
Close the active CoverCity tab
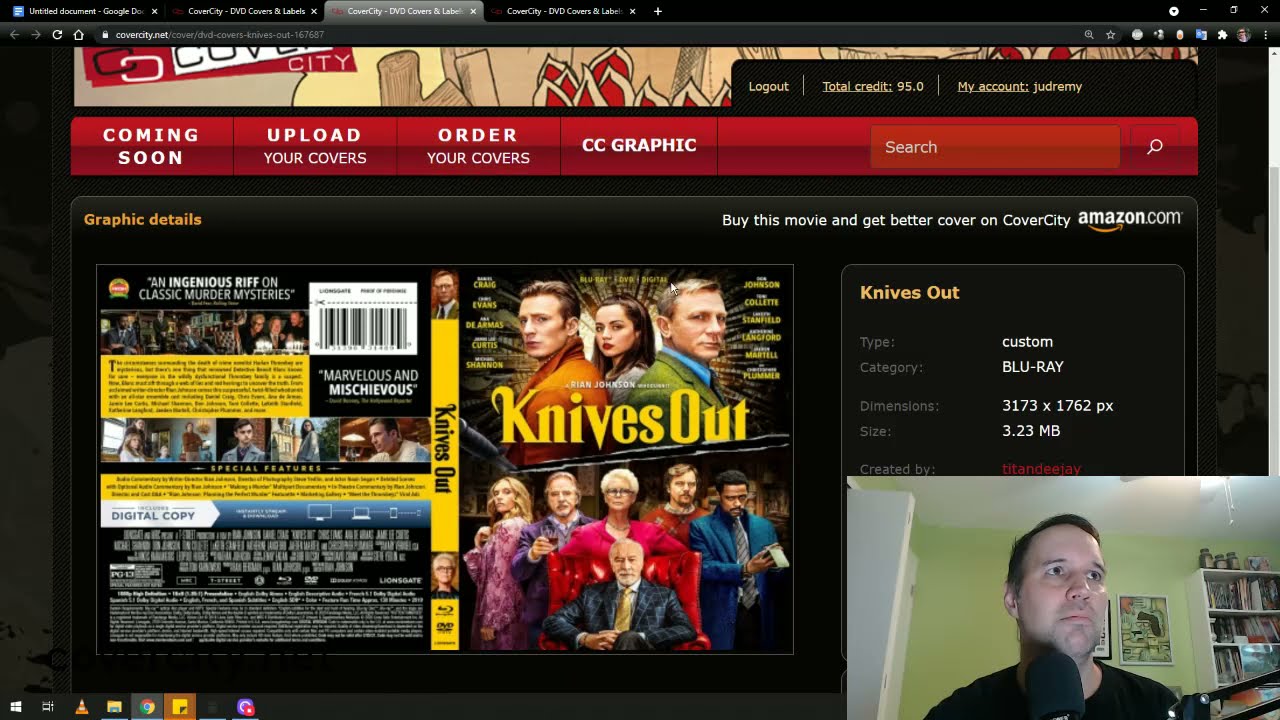tap(473, 11)
